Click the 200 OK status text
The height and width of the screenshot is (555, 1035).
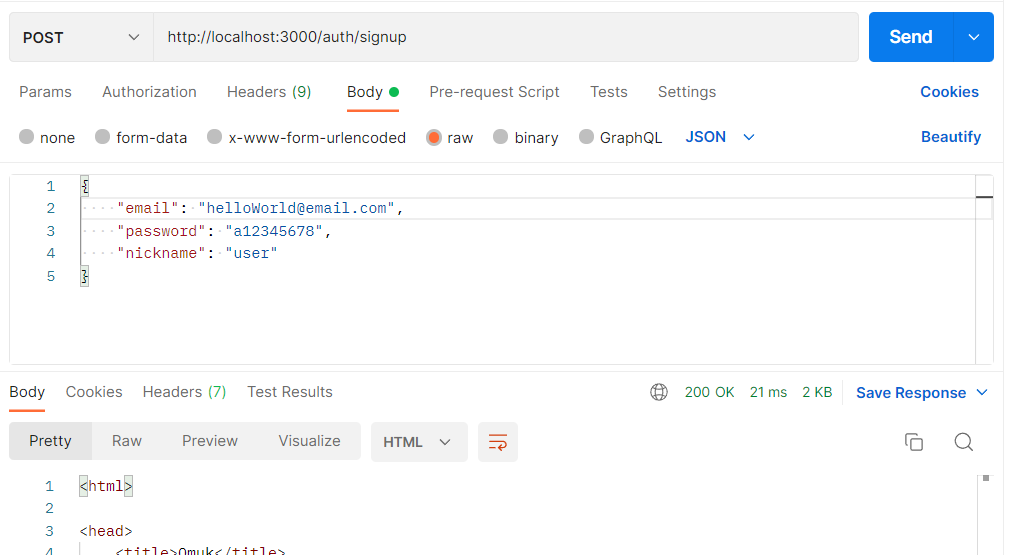[x=710, y=392]
